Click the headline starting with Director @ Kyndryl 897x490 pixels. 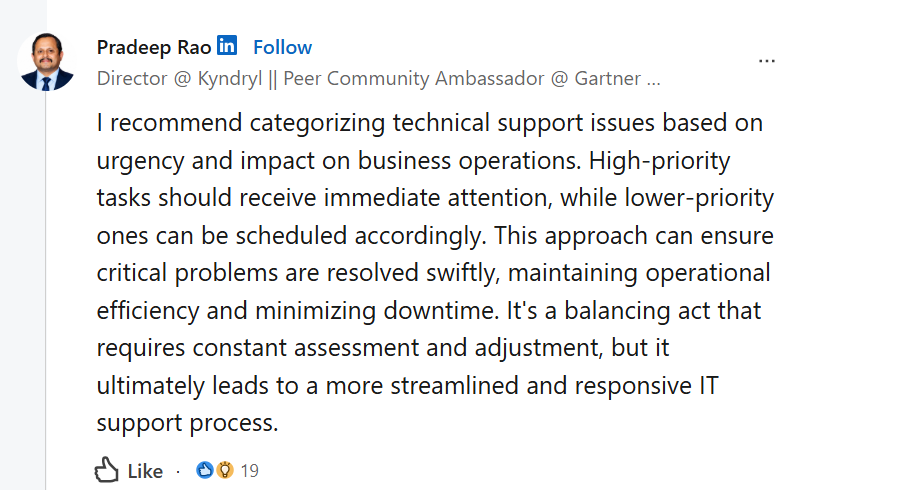tap(378, 78)
